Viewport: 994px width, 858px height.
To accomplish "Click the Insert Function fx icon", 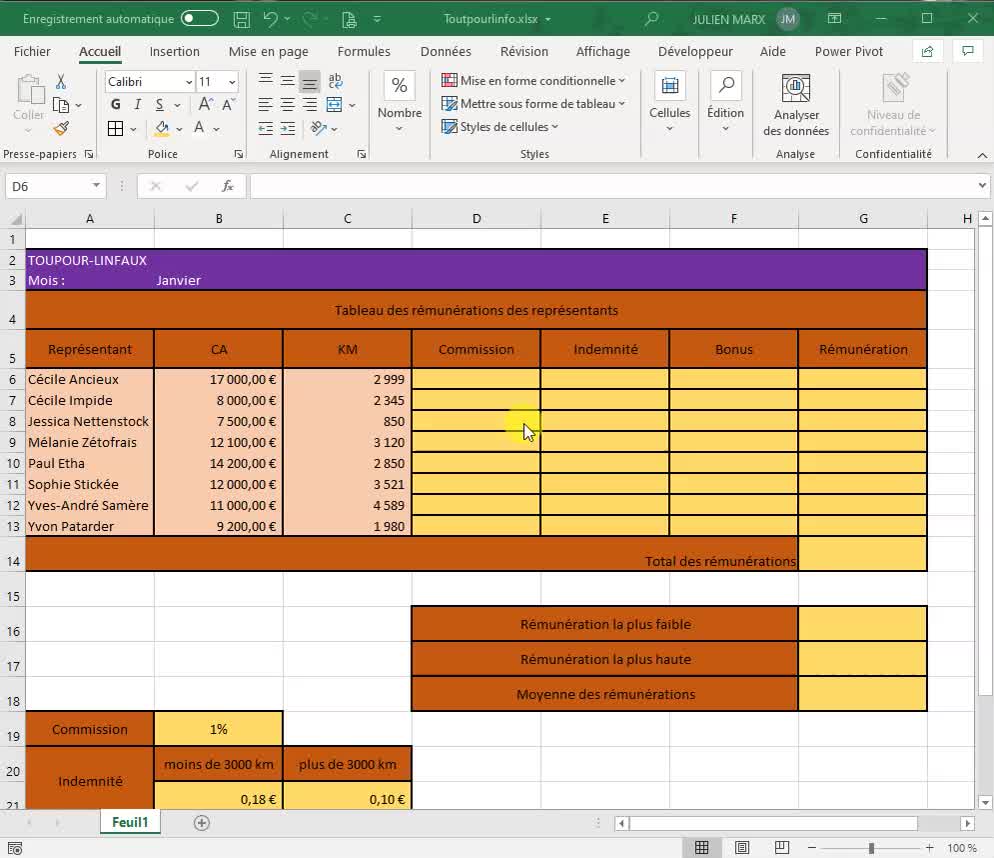I will coord(227,186).
